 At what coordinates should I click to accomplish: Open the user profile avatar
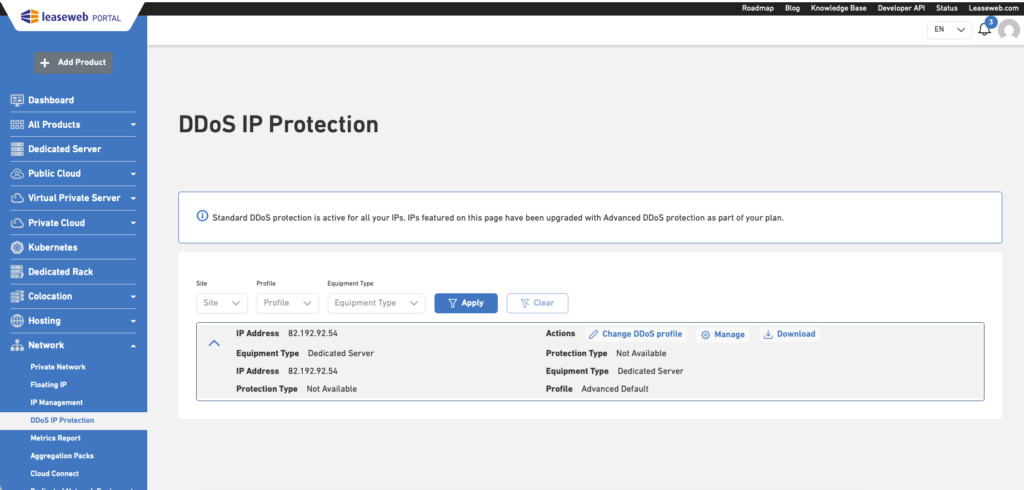pos(1008,30)
